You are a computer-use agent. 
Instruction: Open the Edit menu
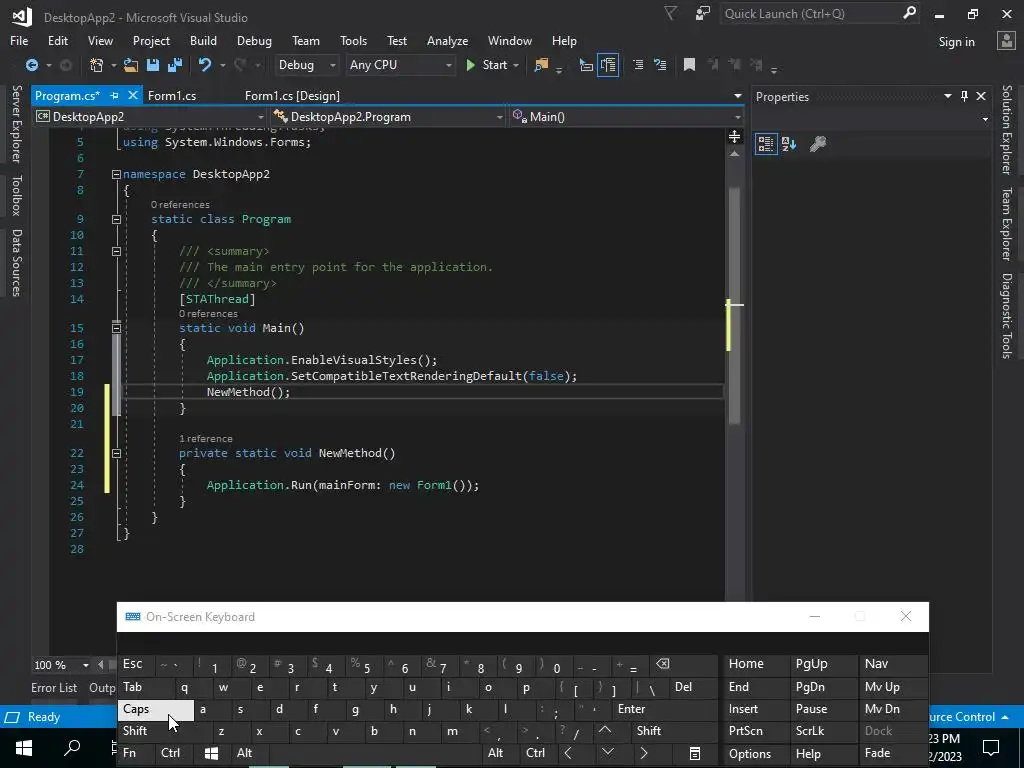coord(57,40)
